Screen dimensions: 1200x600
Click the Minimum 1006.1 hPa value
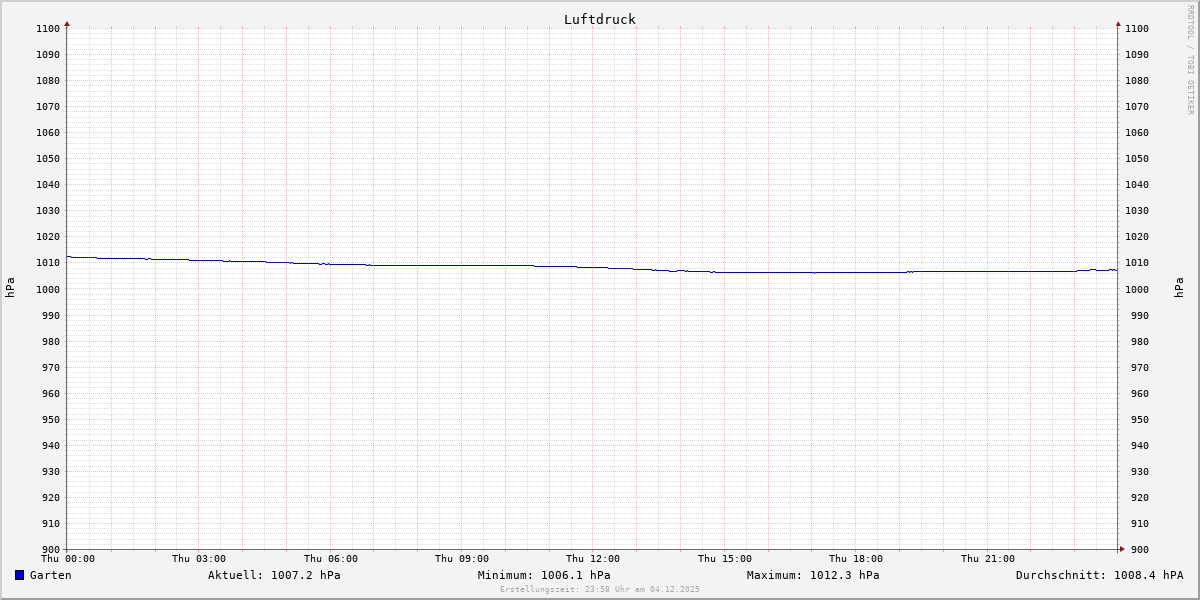[x=544, y=575]
